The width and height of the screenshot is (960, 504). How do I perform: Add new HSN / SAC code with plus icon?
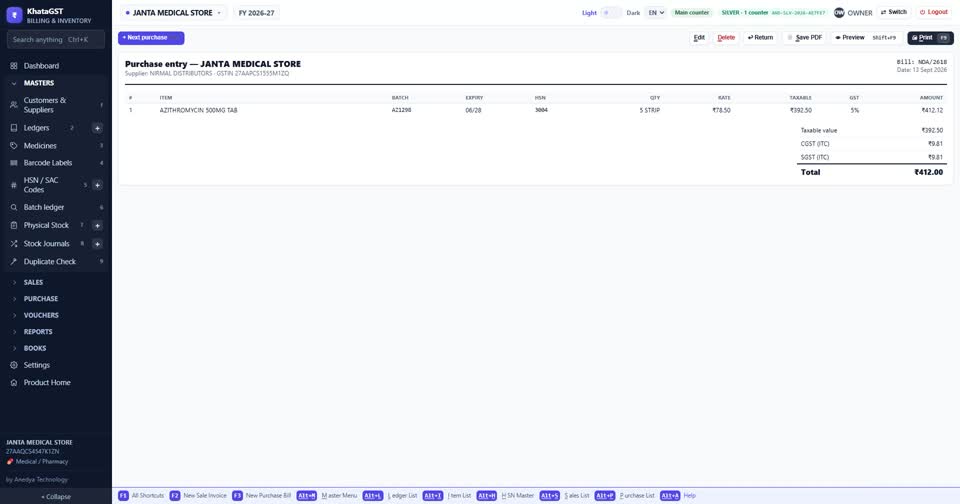click(97, 185)
